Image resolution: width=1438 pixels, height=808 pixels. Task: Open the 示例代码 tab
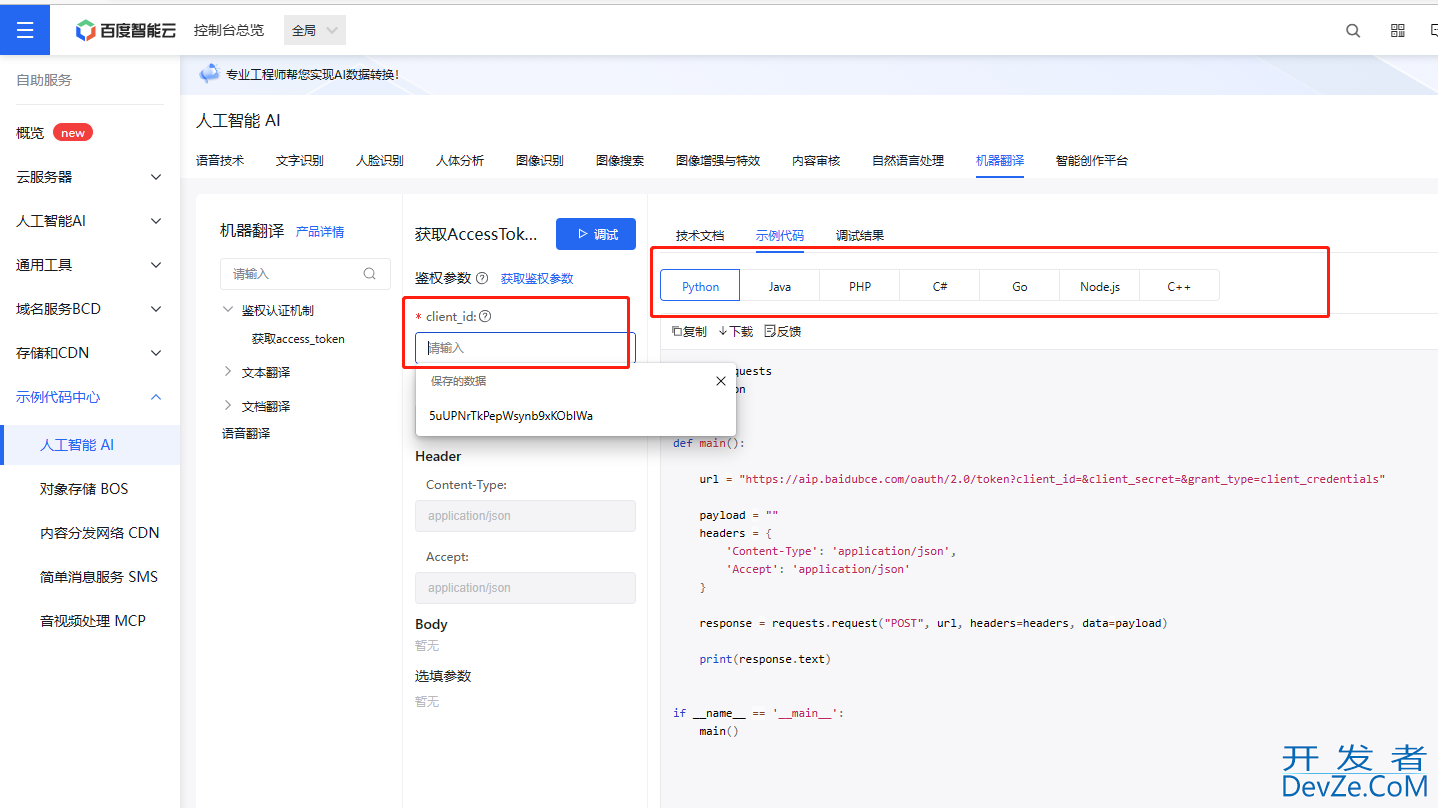point(780,235)
